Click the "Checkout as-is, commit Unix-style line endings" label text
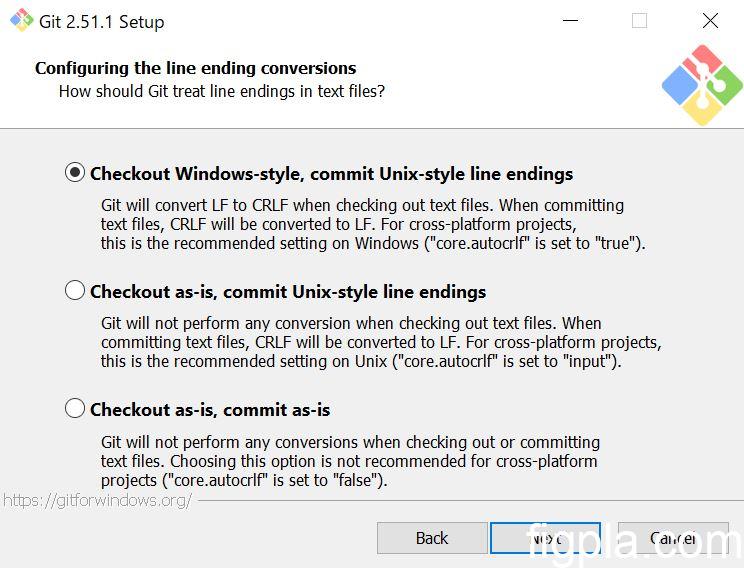 (288, 291)
